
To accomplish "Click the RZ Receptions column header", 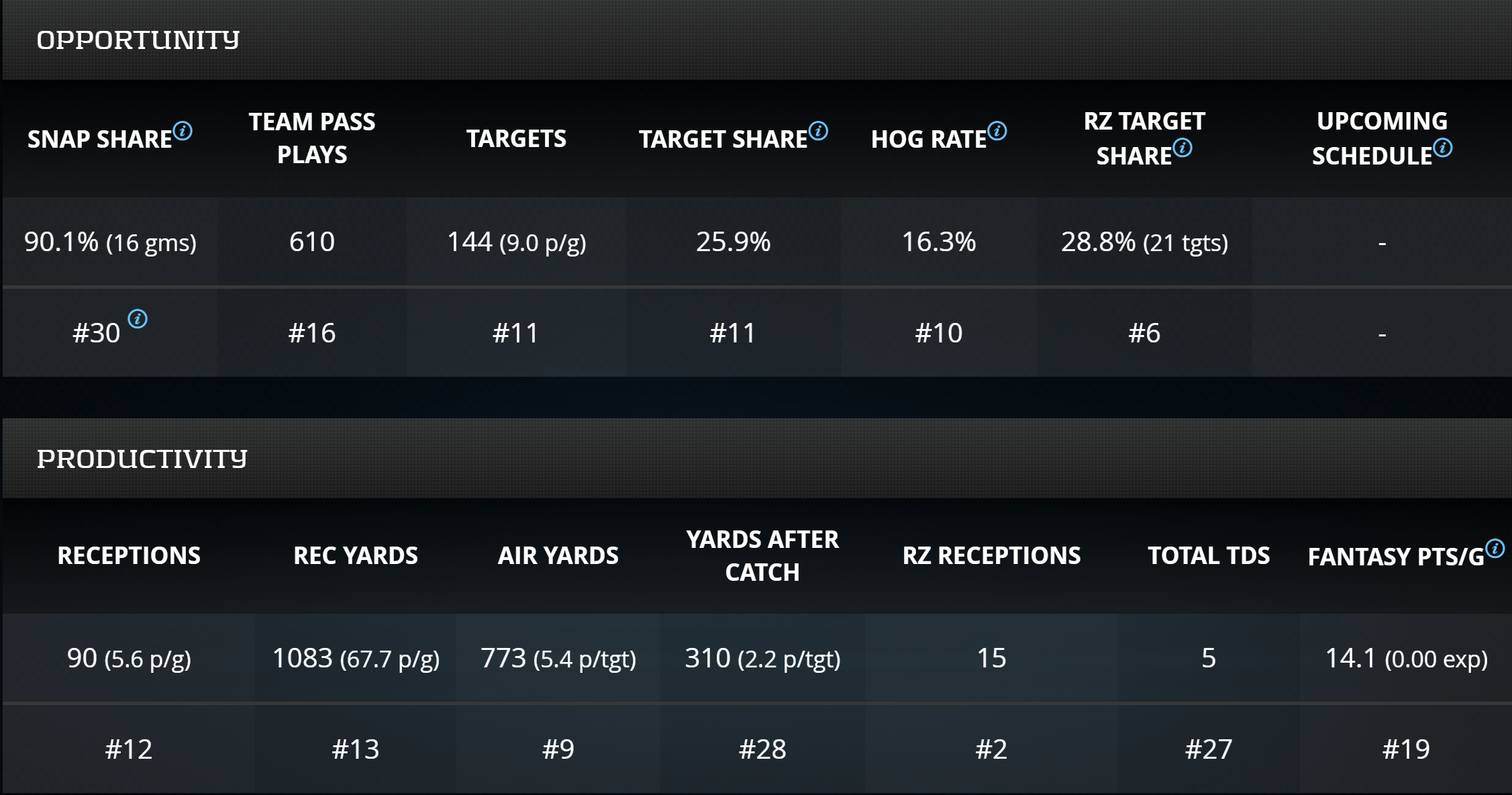I will 991,556.
